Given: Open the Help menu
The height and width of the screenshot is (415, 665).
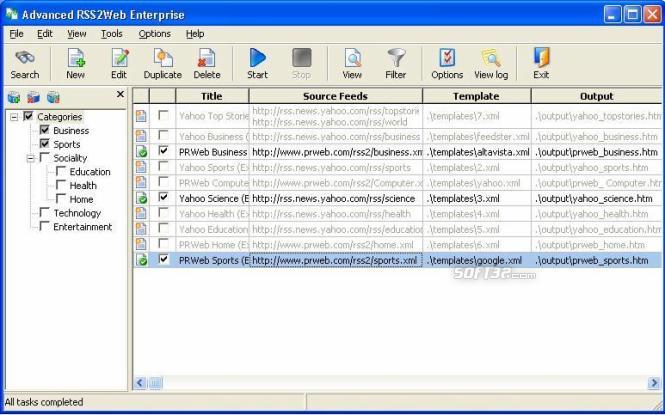Looking at the screenshot, I should [x=195, y=34].
